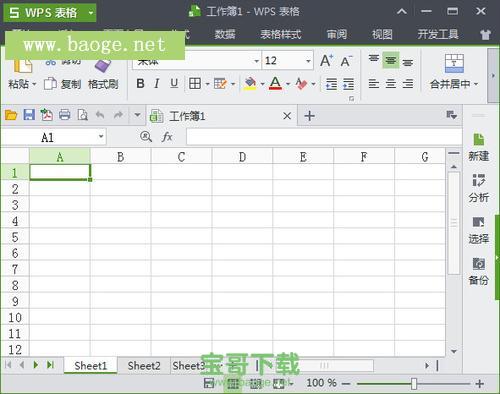Click the redo arrow

(x=118, y=115)
